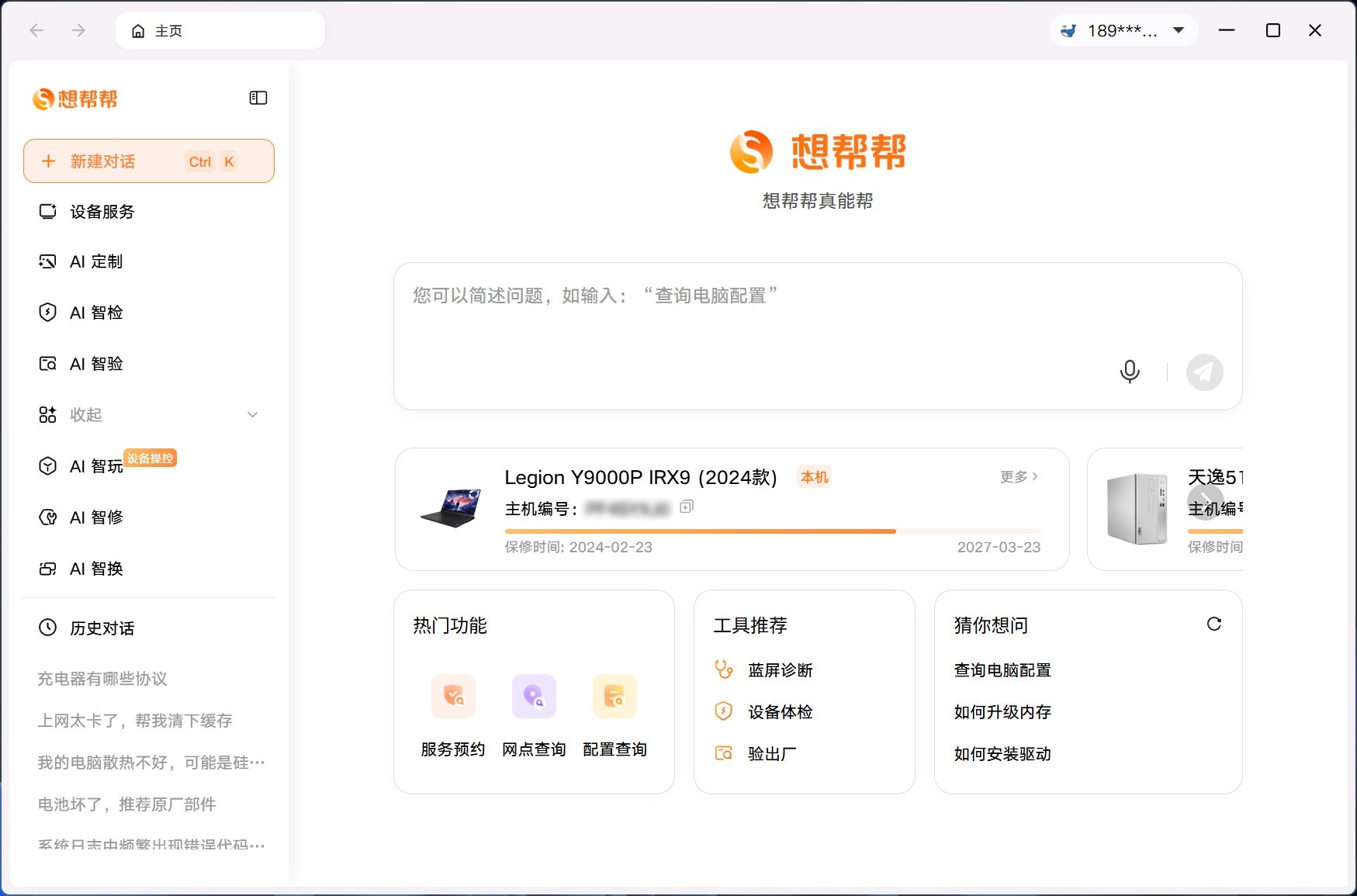Start voice input with microphone icon
Viewport: 1357px width, 896px height.
point(1130,372)
